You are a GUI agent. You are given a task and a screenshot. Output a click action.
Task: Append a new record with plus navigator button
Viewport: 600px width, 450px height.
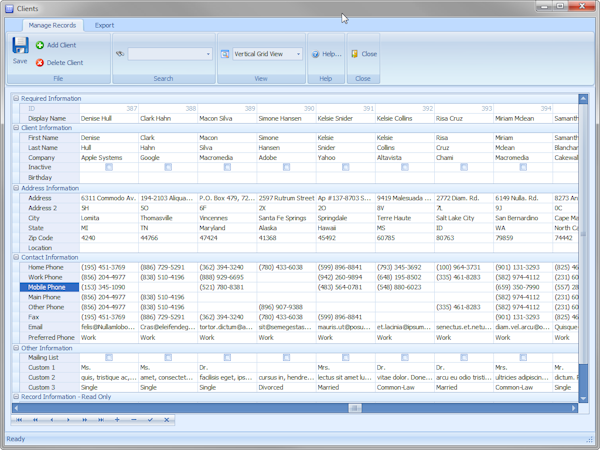coord(117,420)
